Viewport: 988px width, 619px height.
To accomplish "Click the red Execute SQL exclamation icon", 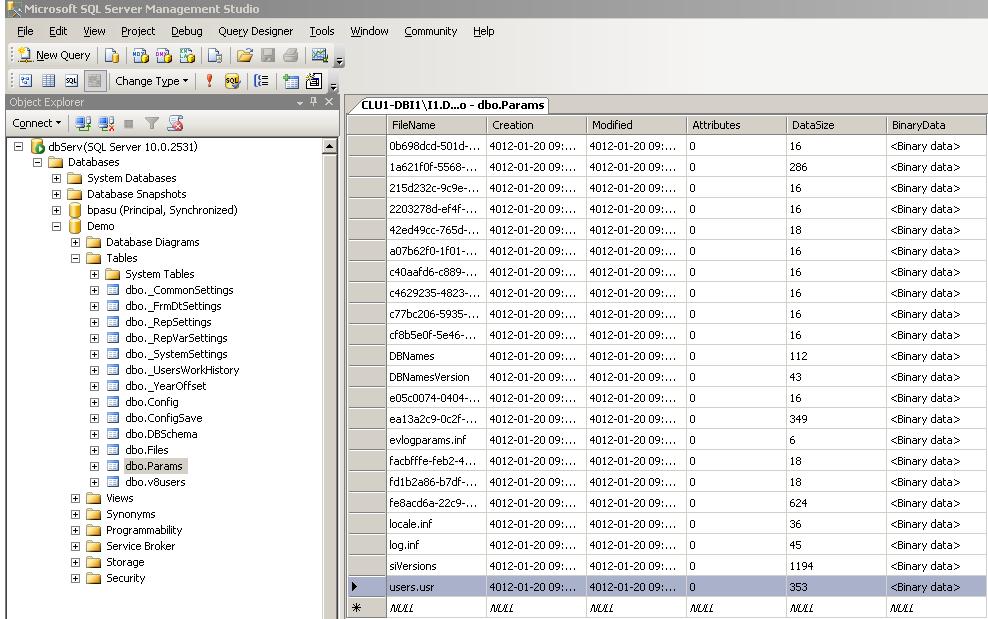I will pyautogui.click(x=209, y=81).
